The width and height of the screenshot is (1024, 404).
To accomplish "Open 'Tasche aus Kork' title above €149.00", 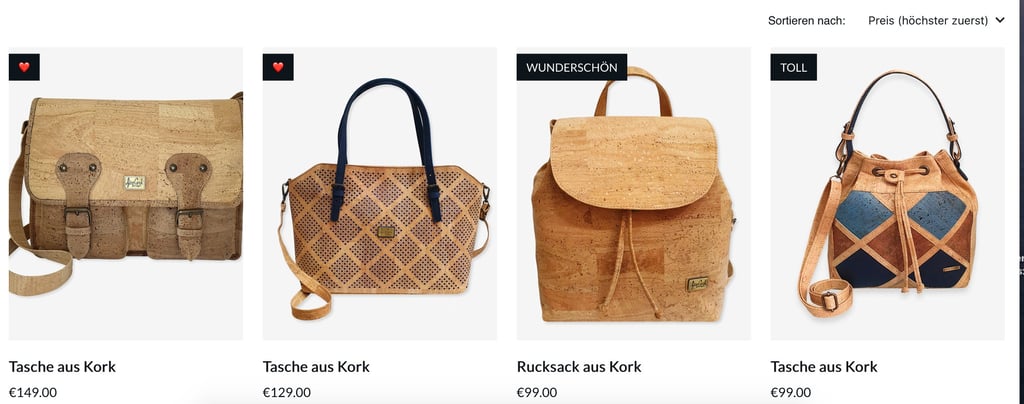I will [63, 367].
